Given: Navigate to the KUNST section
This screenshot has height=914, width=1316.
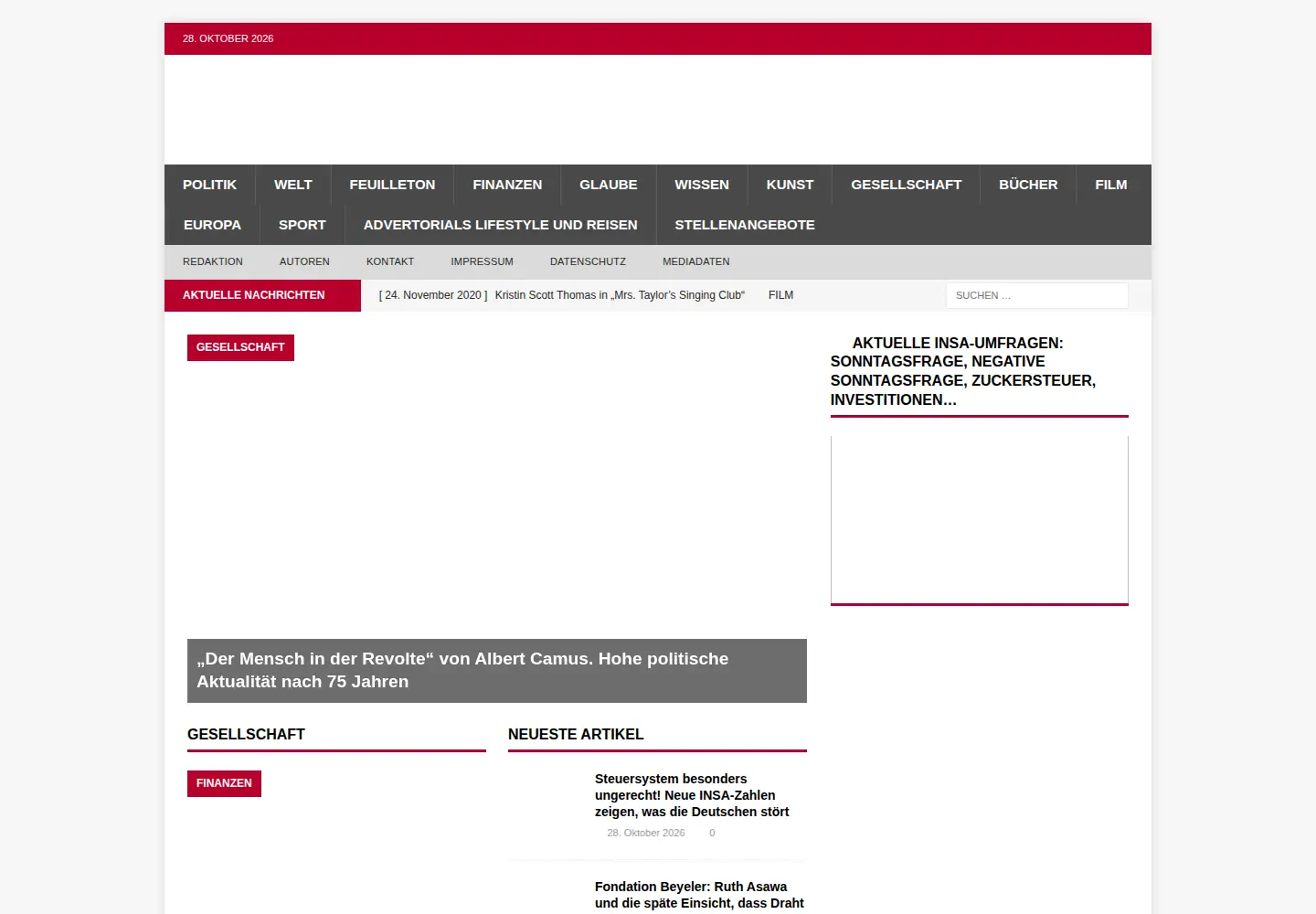Looking at the screenshot, I should coord(790,185).
